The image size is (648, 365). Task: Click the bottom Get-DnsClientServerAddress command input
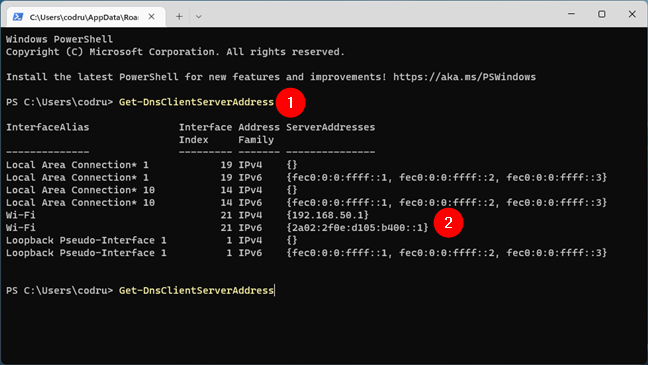(x=196, y=291)
